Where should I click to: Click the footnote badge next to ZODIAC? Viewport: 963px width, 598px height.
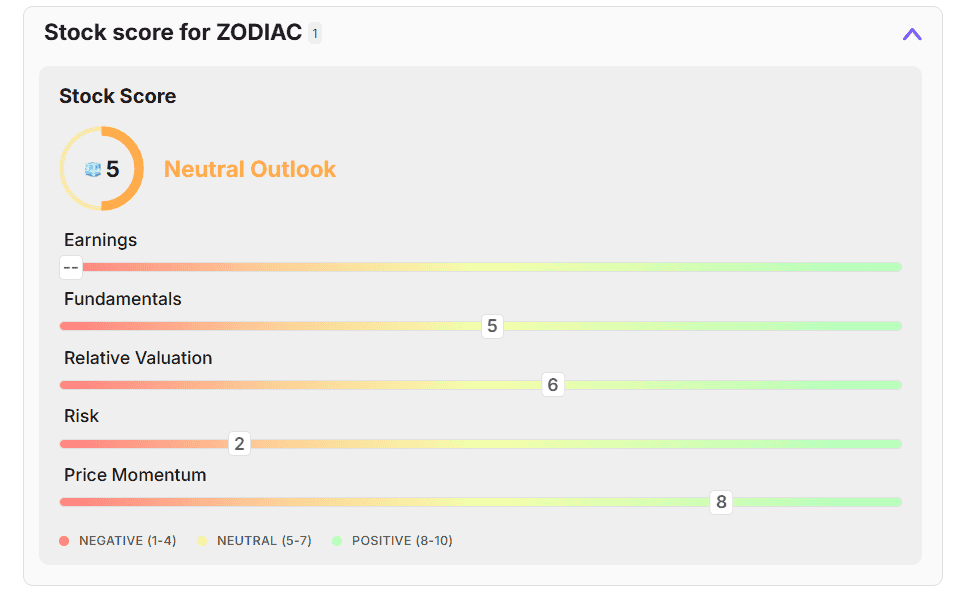click(x=315, y=33)
